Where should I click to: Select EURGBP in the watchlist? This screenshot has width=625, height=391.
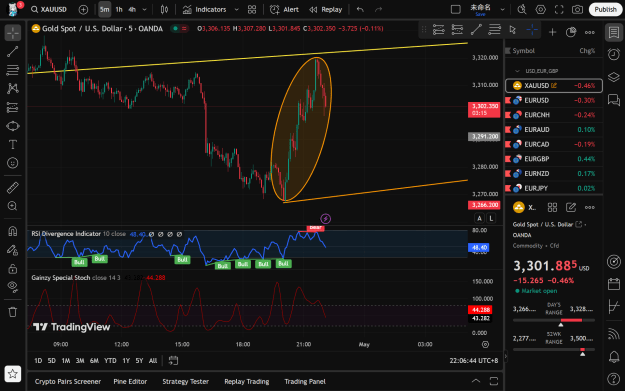[x=554, y=159]
